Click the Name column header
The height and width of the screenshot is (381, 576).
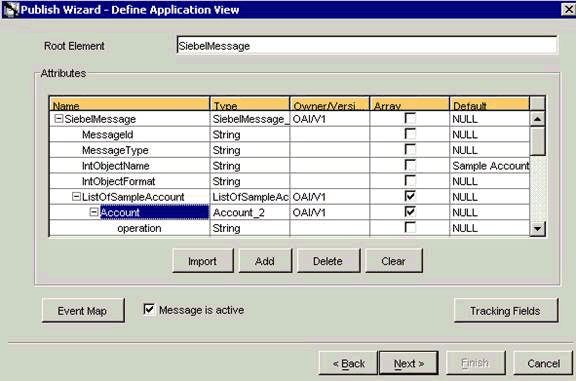tap(129, 104)
